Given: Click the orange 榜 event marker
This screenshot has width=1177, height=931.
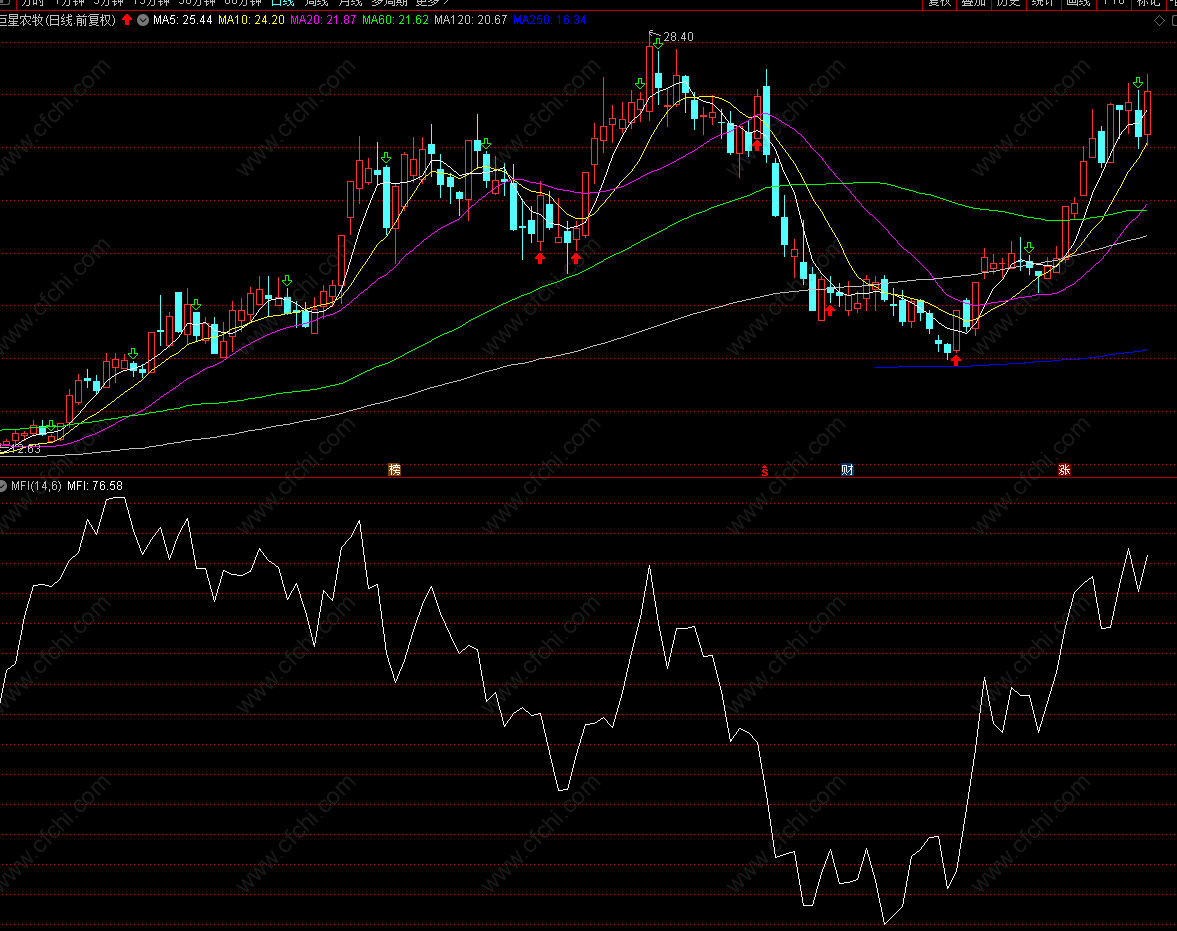Looking at the screenshot, I should click(395, 469).
